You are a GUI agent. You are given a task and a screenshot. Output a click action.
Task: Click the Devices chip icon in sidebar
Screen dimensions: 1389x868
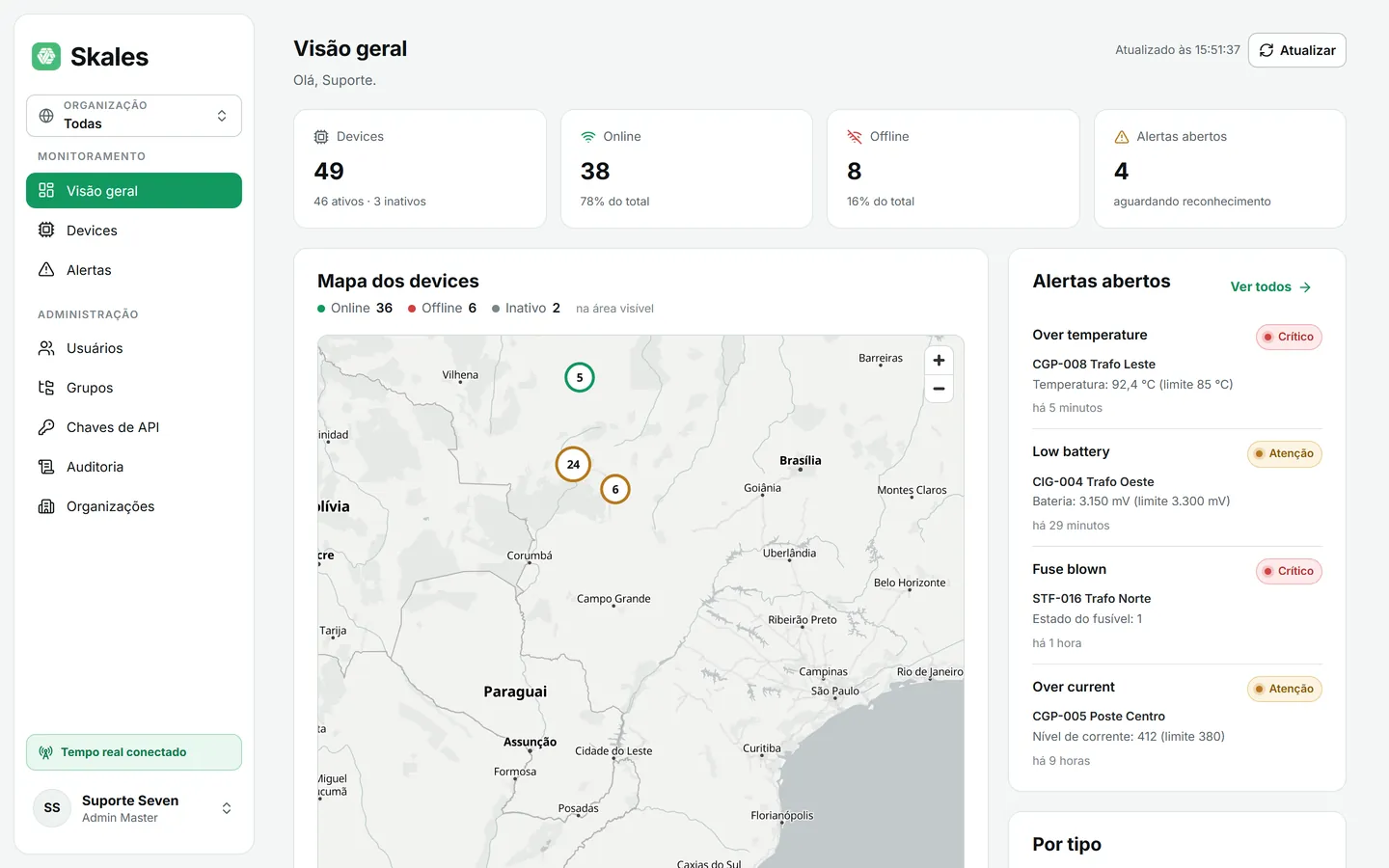(46, 231)
